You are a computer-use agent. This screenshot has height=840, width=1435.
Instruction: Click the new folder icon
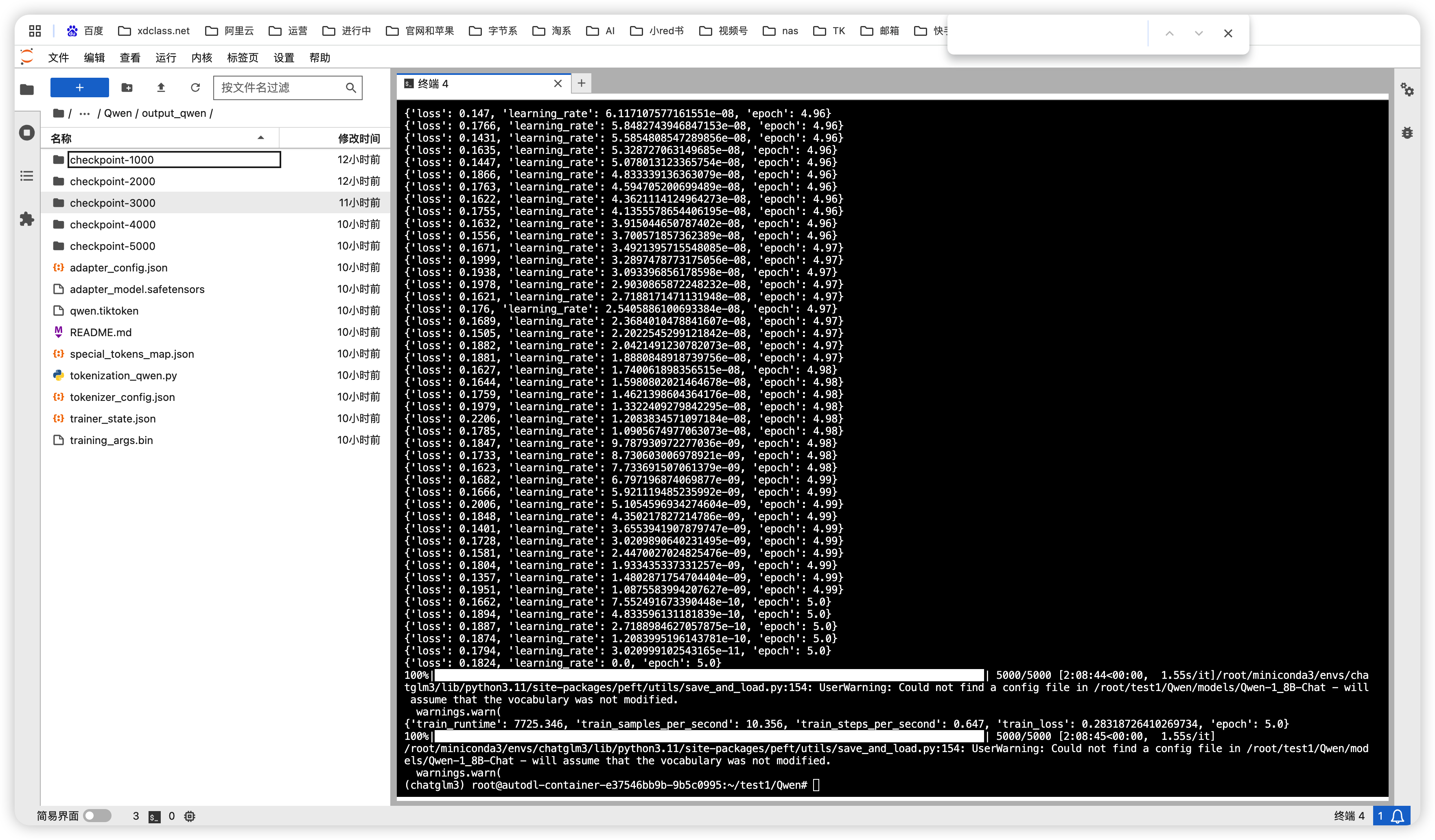(127, 87)
